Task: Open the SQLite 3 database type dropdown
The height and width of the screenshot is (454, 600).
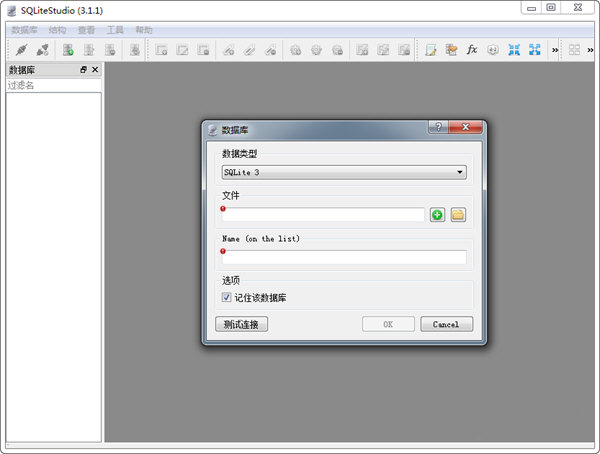Action: click(344, 172)
